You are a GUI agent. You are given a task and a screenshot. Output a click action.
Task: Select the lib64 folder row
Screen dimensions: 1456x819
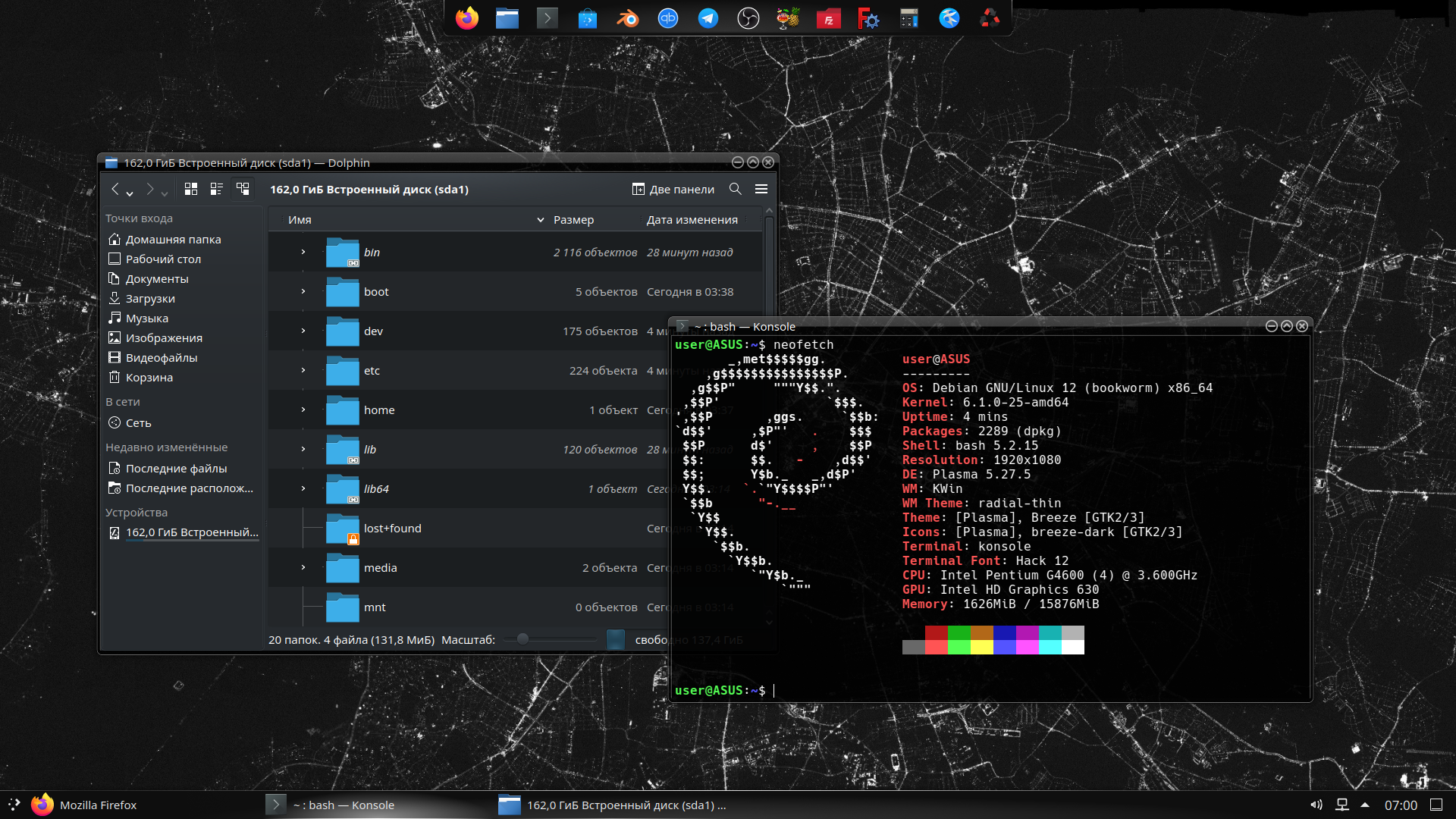tap(515, 488)
